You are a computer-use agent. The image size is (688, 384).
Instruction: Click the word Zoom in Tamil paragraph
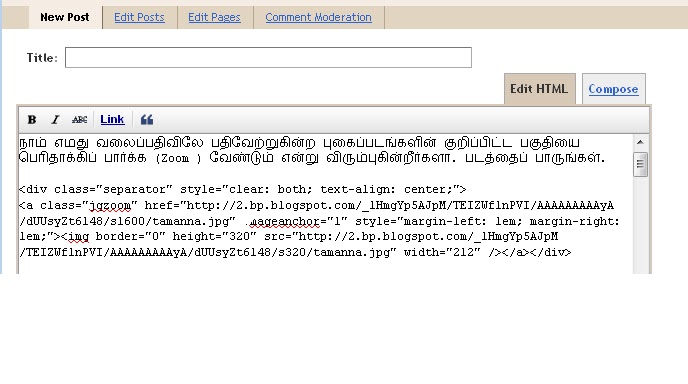pos(175,158)
